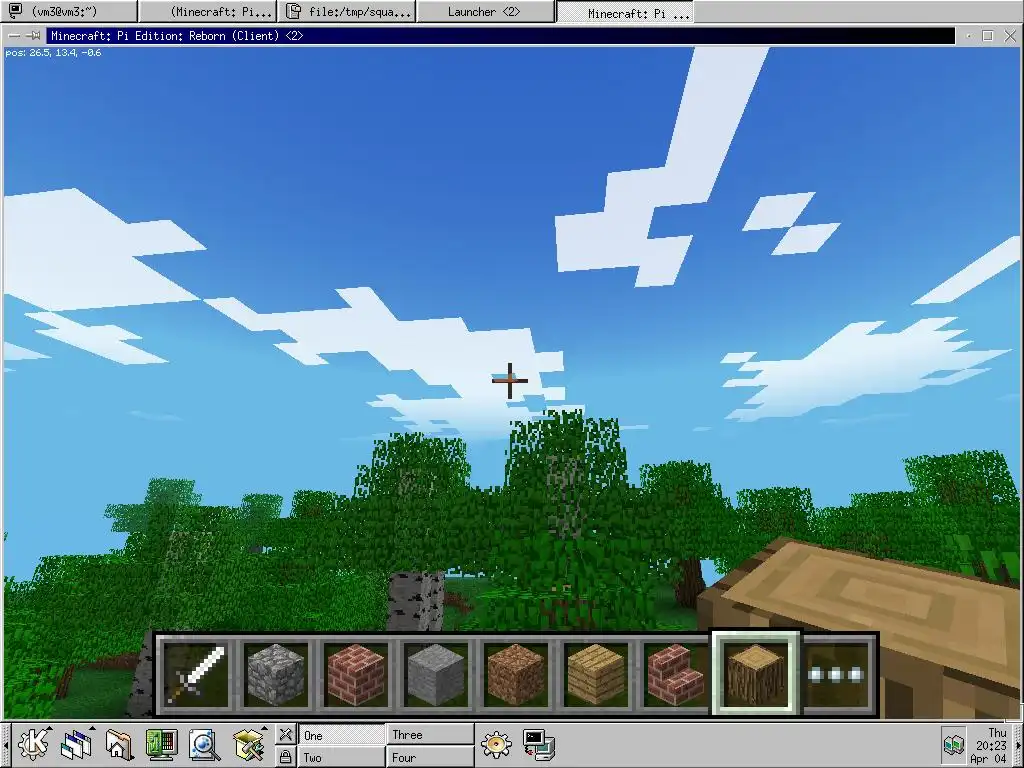1024x768 pixels.
Task: Select the sword in the hotbar
Action: (x=195, y=675)
